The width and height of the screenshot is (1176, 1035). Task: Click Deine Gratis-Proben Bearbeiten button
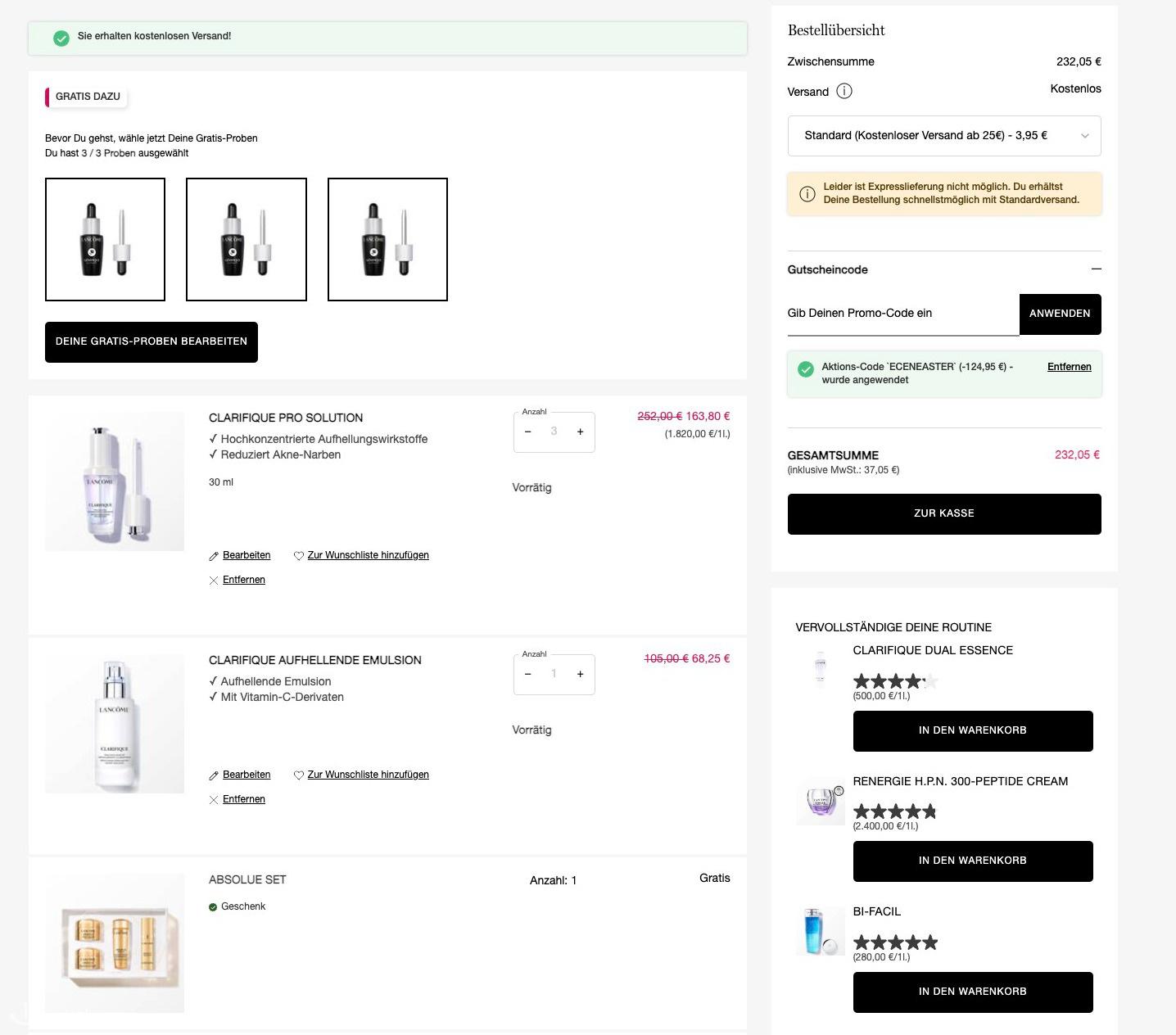tap(152, 341)
